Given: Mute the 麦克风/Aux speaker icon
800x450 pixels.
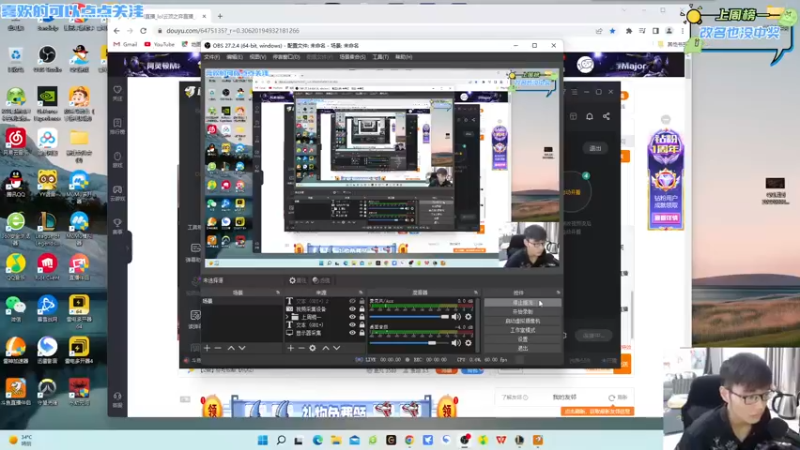Looking at the screenshot, I should pos(456,317).
